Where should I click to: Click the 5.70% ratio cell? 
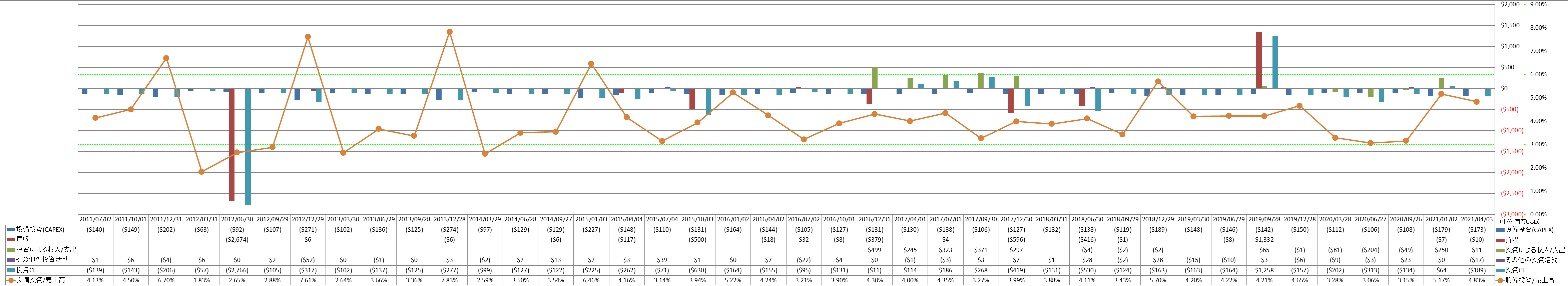pos(1158,281)
